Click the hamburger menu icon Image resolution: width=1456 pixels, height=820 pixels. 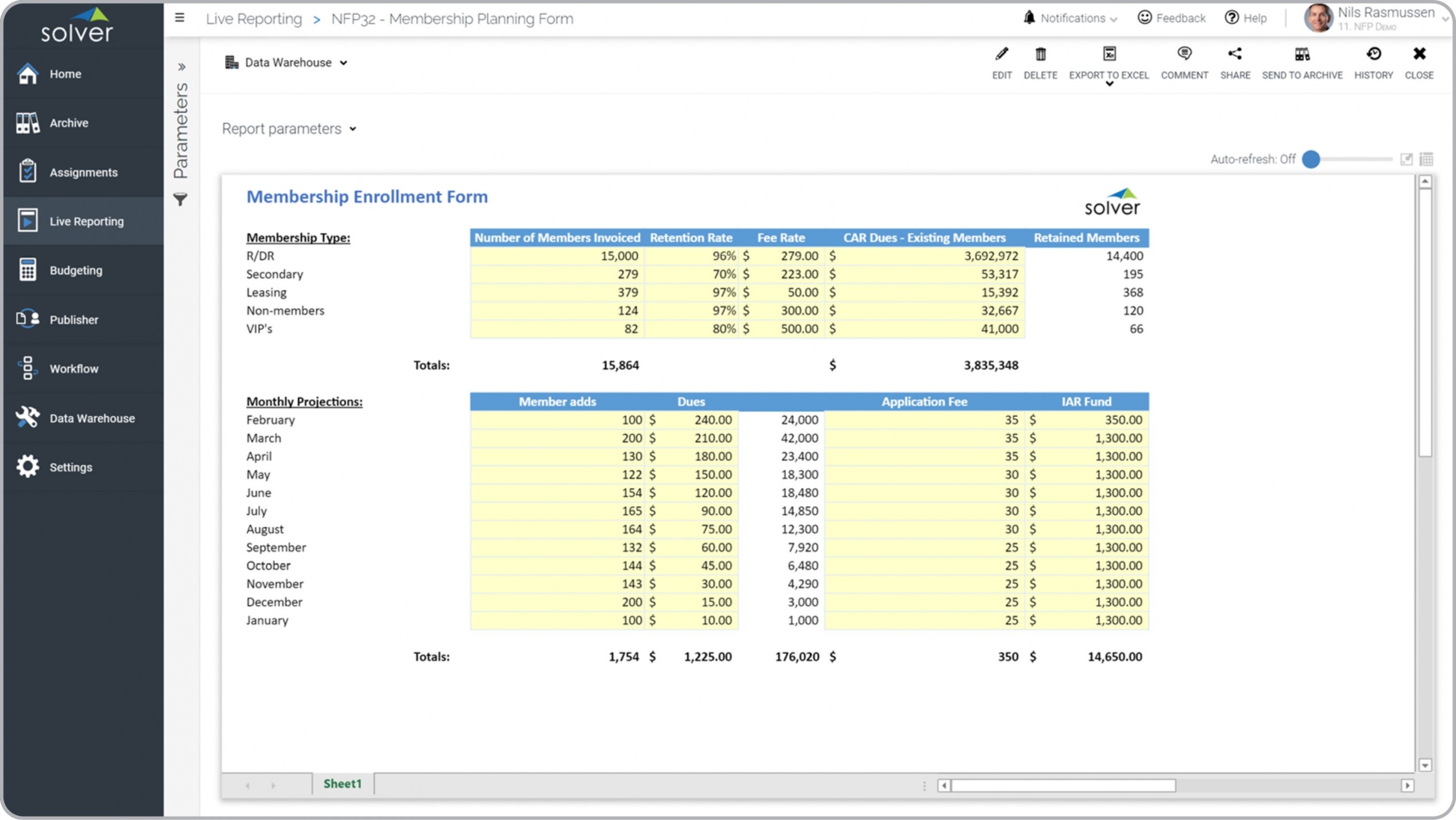tap(180, 18)
